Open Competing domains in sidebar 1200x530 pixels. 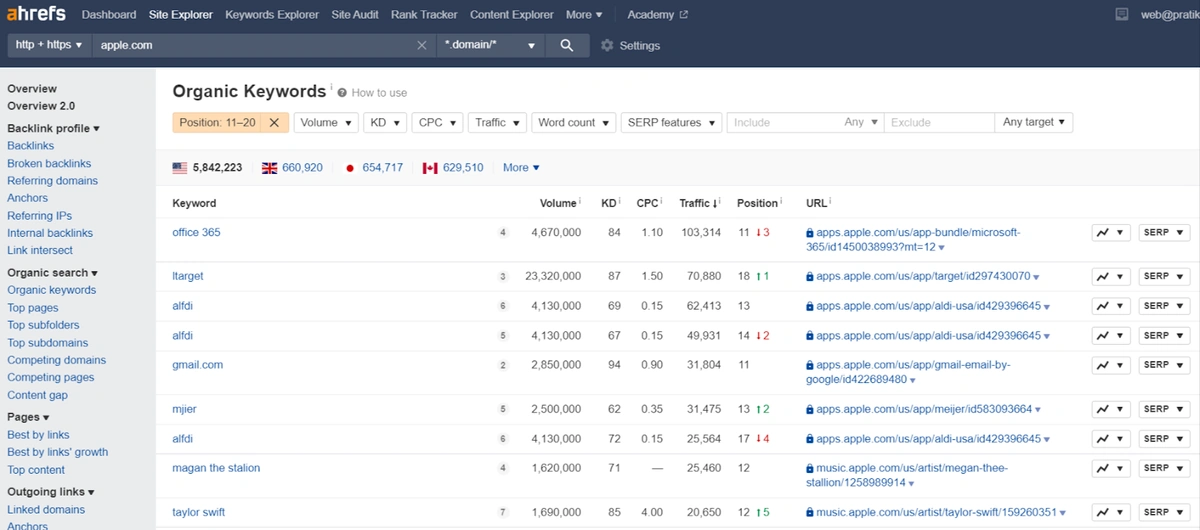pos(56,360)
